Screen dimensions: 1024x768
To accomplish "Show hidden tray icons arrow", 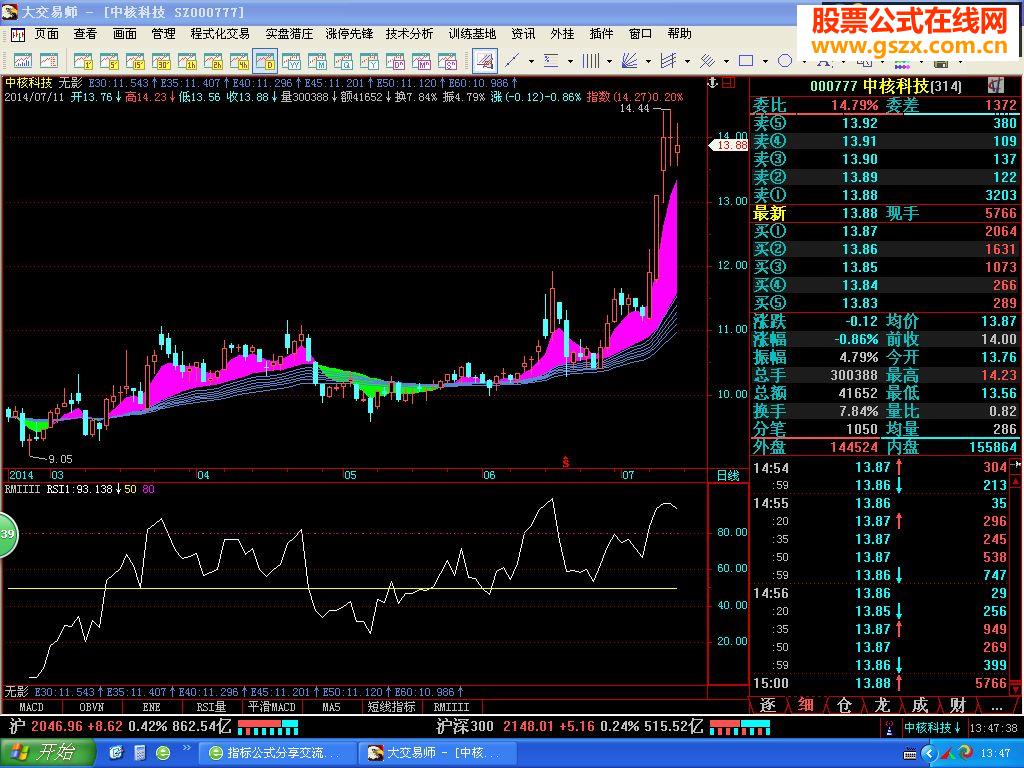I will tap(929, 754).
